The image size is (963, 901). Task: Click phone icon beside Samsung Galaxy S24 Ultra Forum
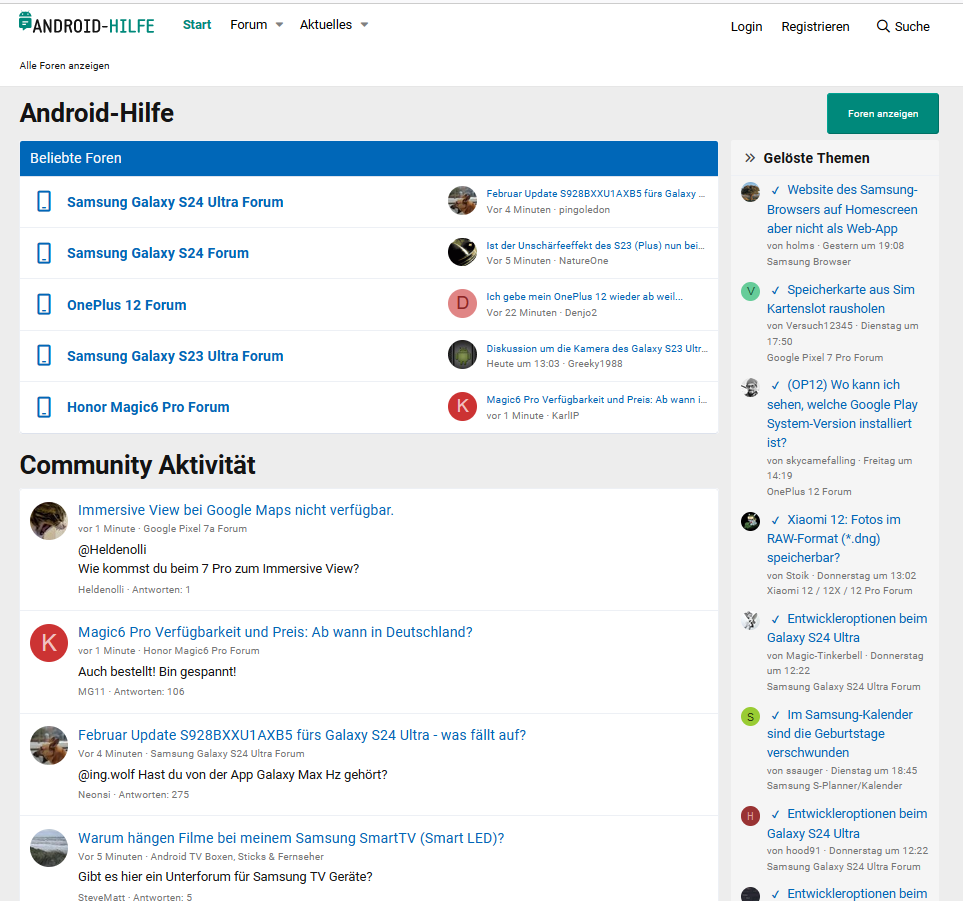(44, 202)
